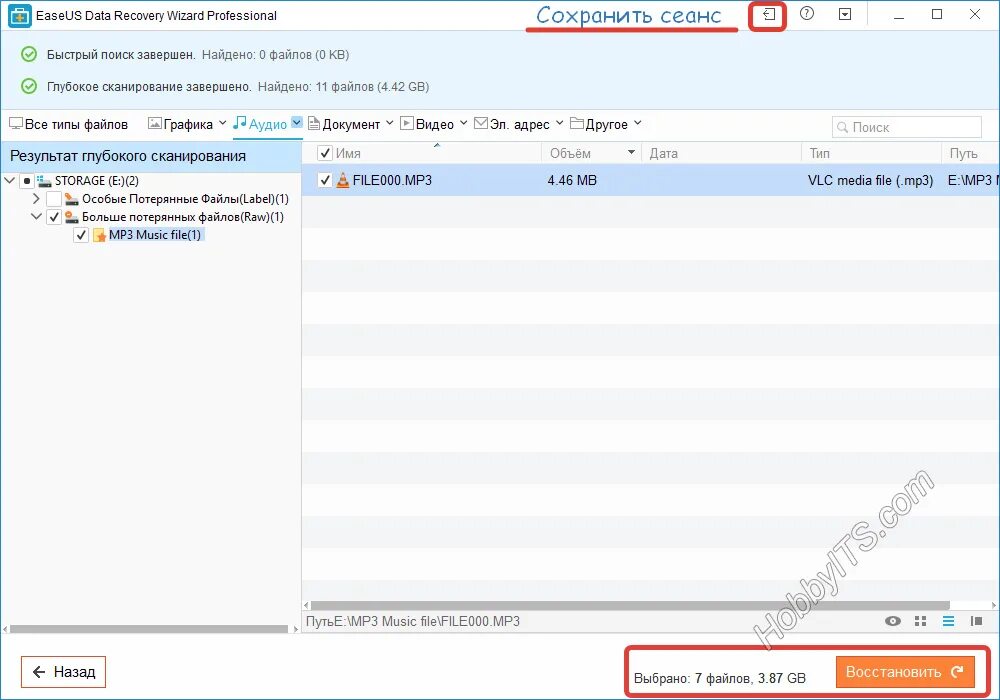The height and width of the screenshot is (700, 1000).
Task: Click the Label lost files folder icon
Action: click(x=72, y=199)
